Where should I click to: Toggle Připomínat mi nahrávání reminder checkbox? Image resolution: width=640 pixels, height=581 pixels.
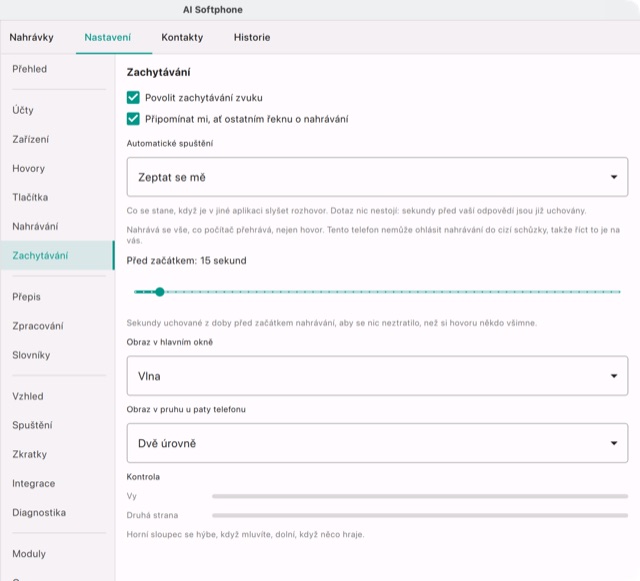tap(133, 119)
